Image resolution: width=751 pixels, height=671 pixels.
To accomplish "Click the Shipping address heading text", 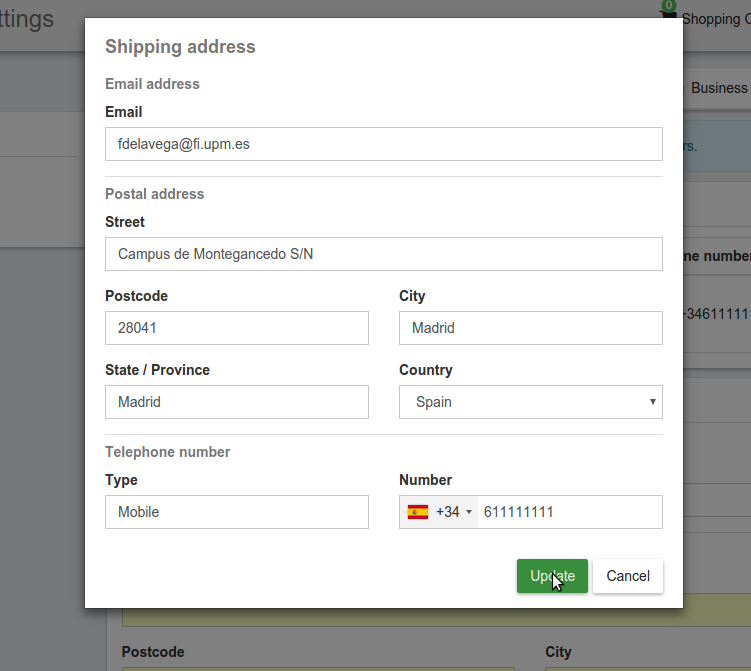I will click(x=180, y=46).
